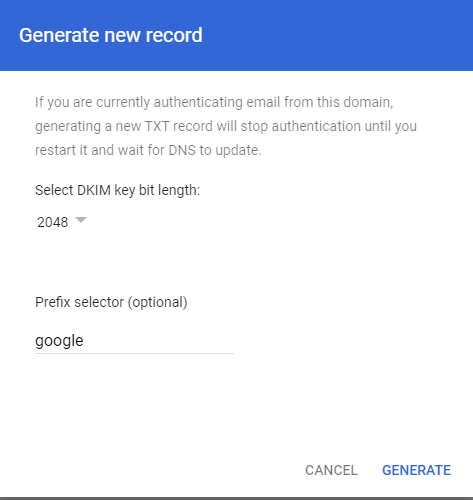The height and width of the screenshot is (500, 473).
Task: Click the Generate new record dialog title
Action: pos(111,35)
